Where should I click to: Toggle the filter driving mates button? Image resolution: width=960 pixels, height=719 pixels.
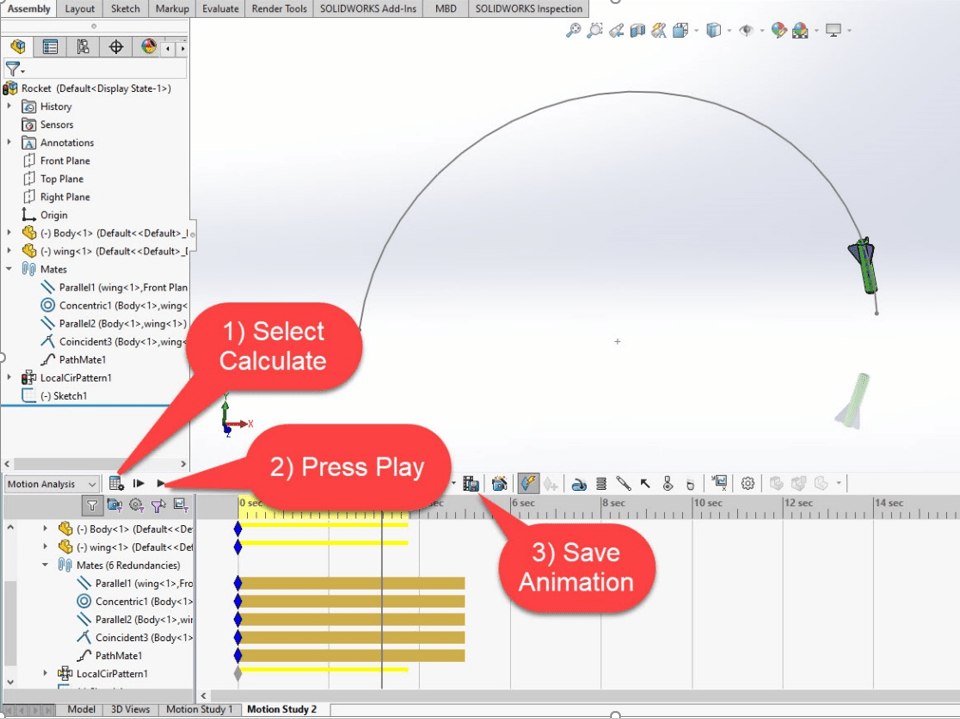coord(137,505)
